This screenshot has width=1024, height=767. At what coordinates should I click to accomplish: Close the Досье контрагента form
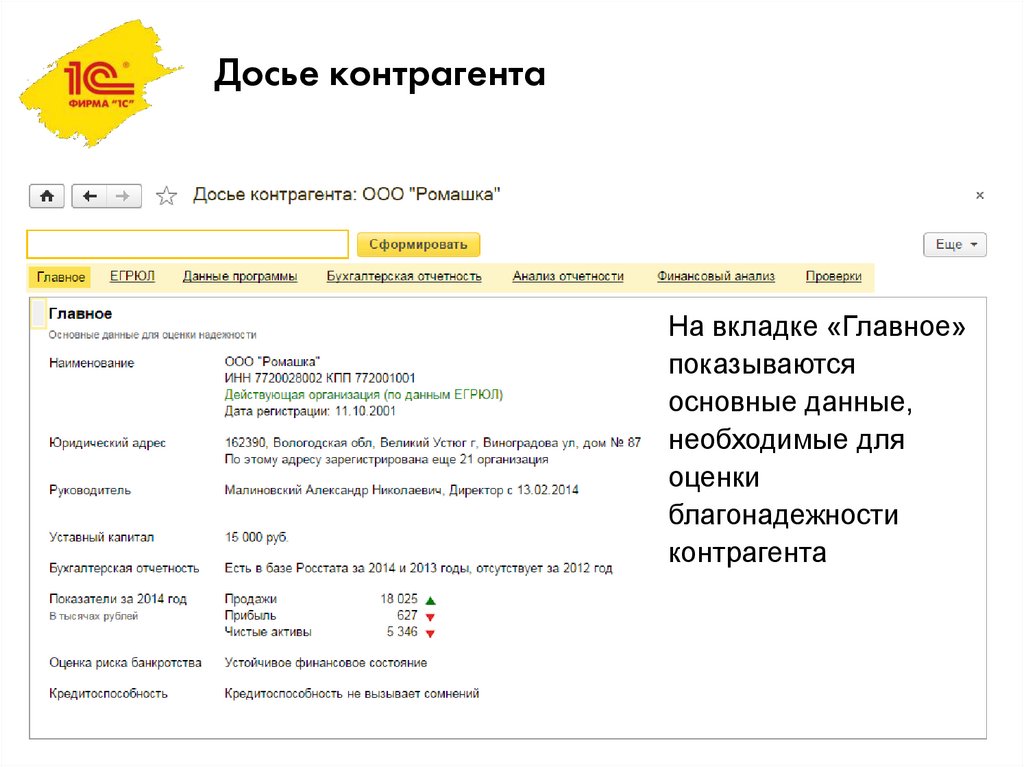pyautogui.click(x=980, y=195)
